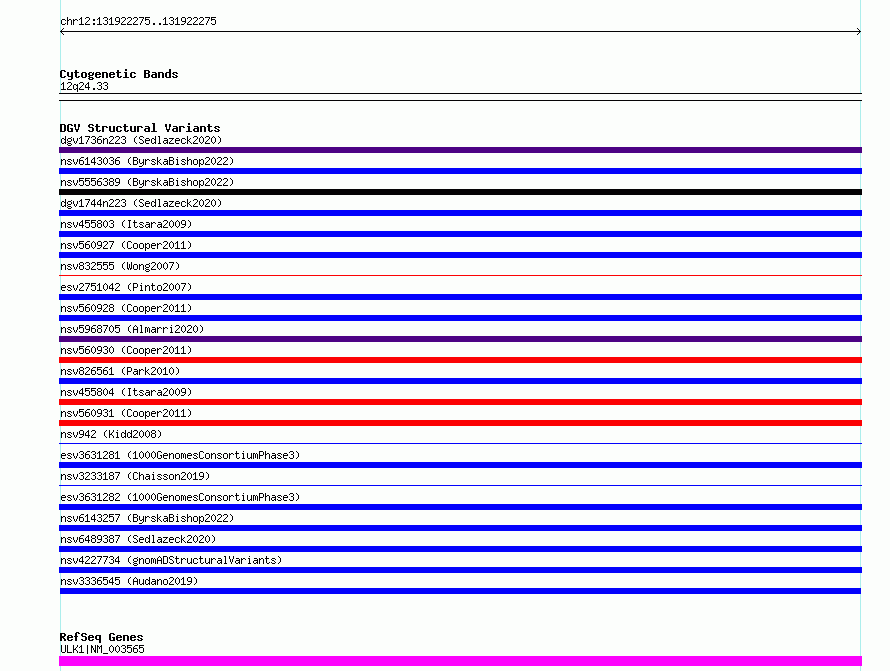The image size is (890, 671).
Task: Click the blue bar under nsv6489387
Action: 460,549
